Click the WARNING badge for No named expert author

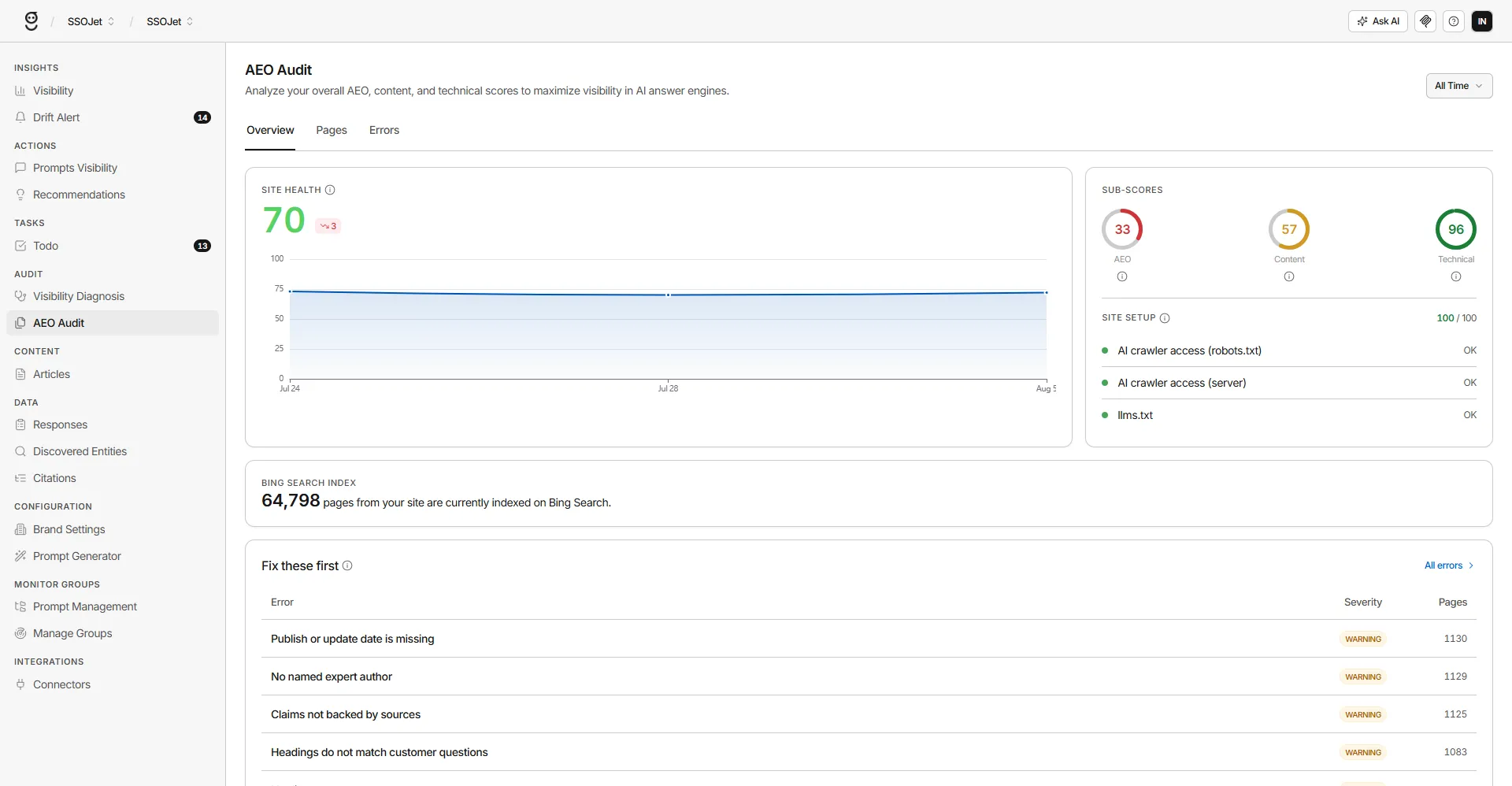(x=1363, y=677)
